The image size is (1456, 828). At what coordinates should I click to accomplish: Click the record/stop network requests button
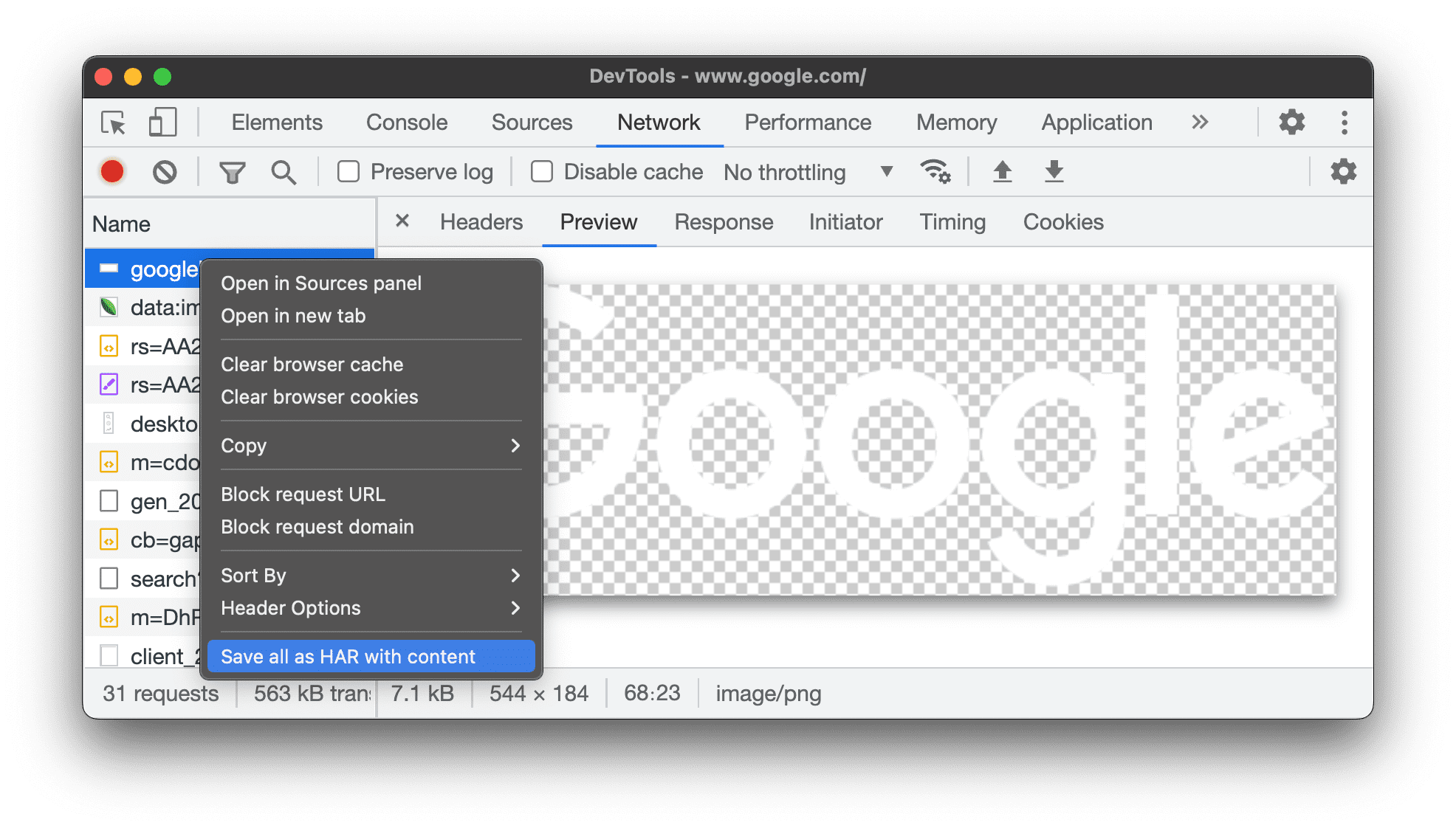coord(113,172)
